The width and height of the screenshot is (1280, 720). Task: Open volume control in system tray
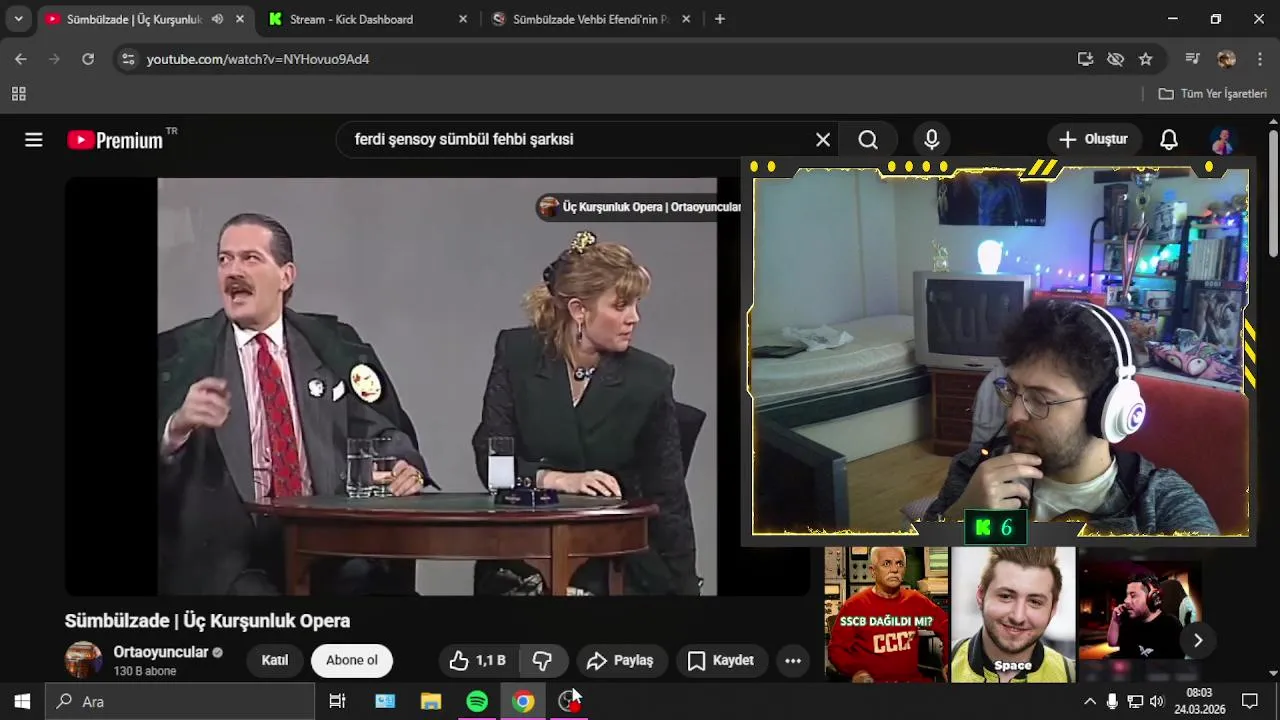click(1157, 701)
